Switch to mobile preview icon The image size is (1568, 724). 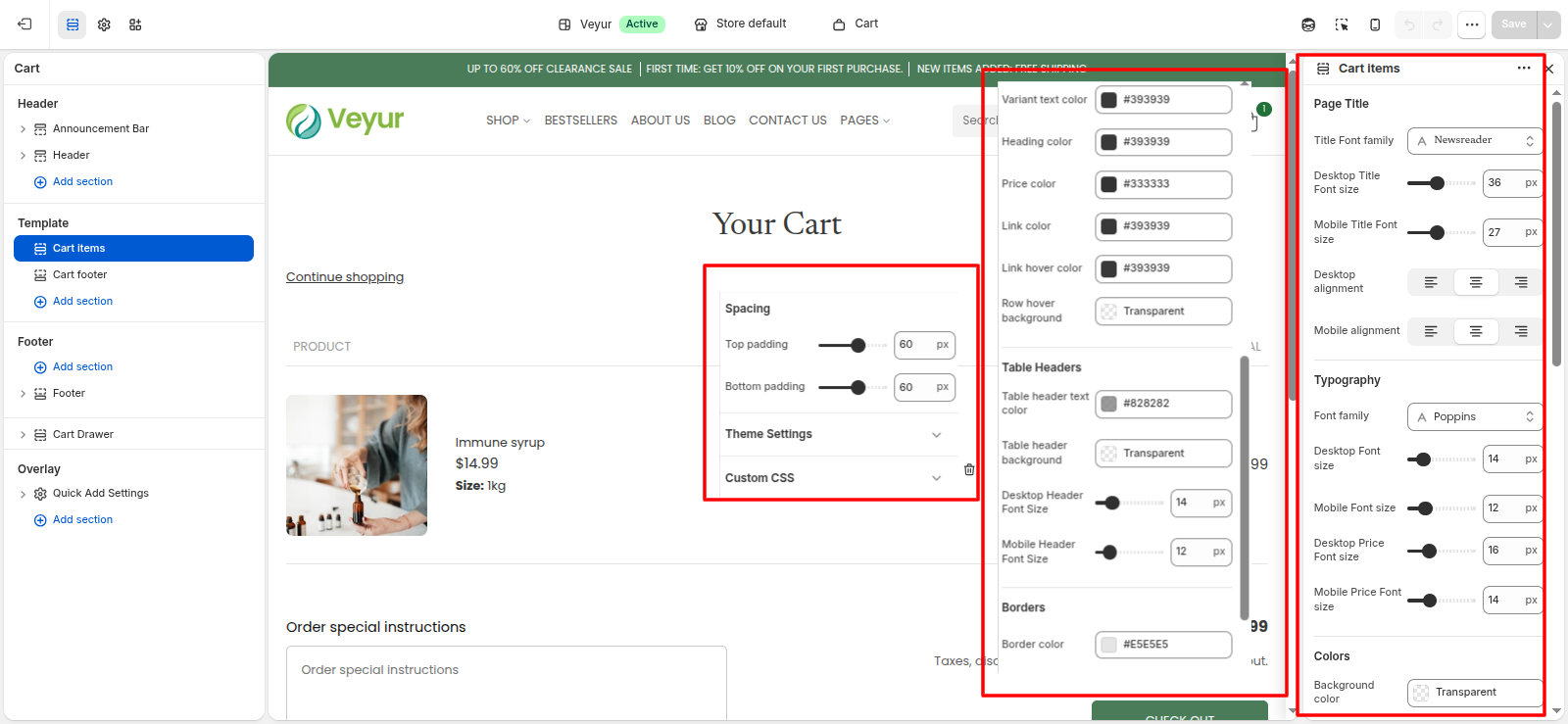(1375, 24)
